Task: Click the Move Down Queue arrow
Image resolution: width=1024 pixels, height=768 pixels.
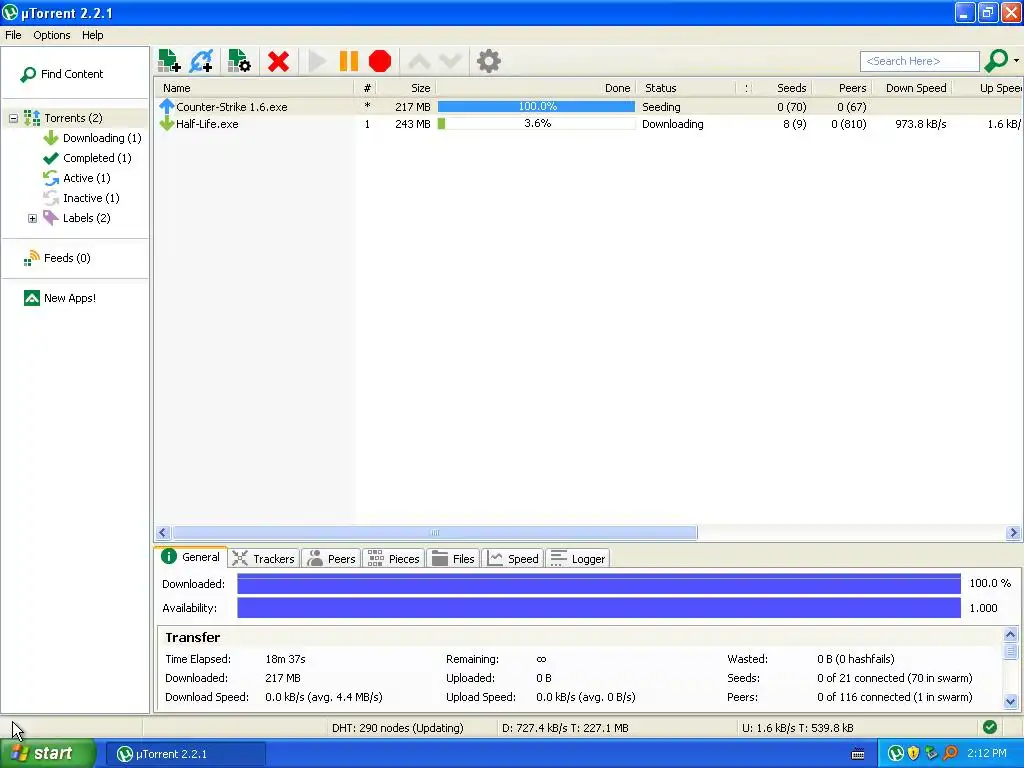Action: tap(451, 61)
